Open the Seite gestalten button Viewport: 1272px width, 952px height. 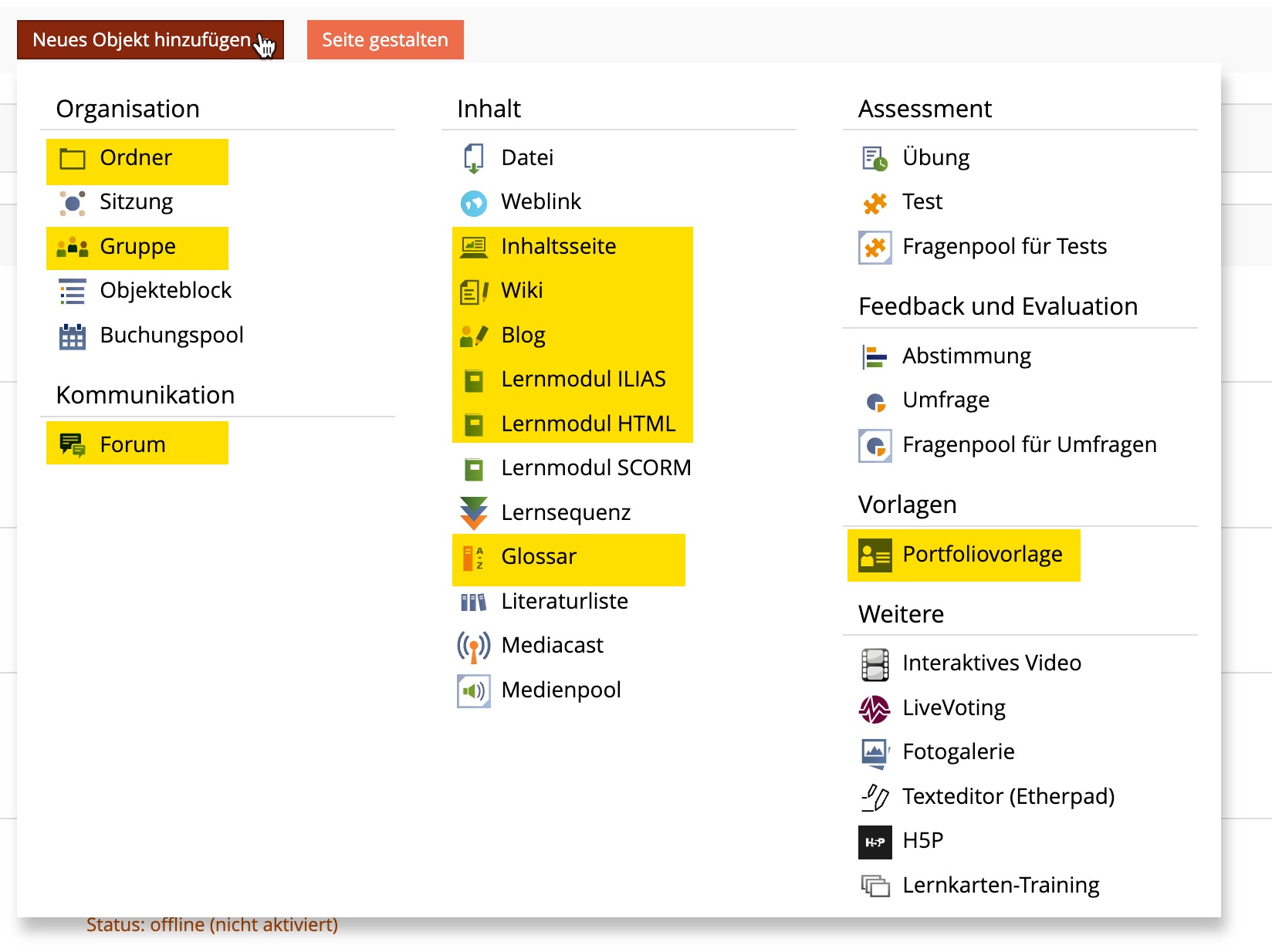384,40
